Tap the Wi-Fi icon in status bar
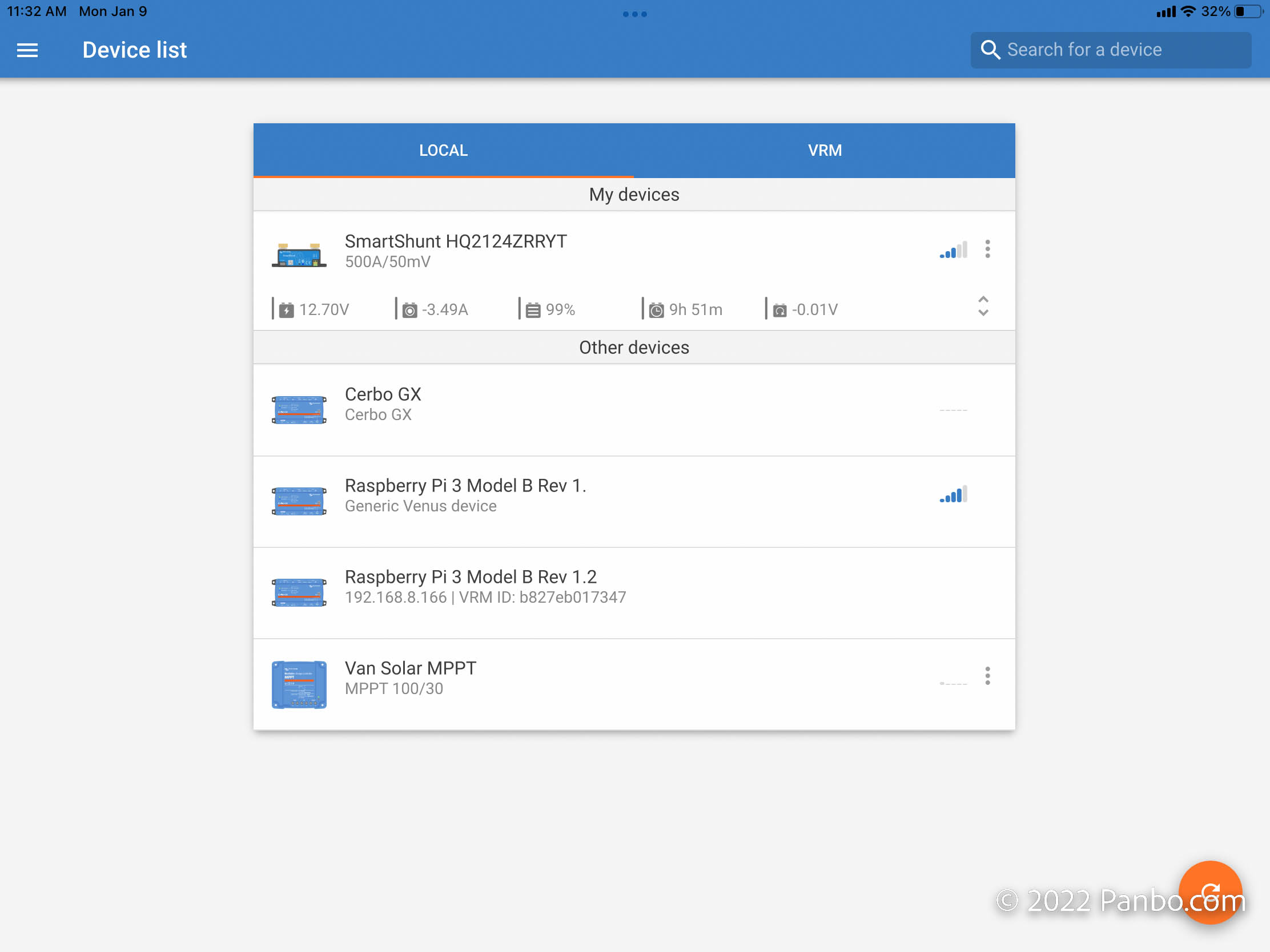Viewport: 1270px width, 952px height. pyautogui.click(x=1188, y=11)
